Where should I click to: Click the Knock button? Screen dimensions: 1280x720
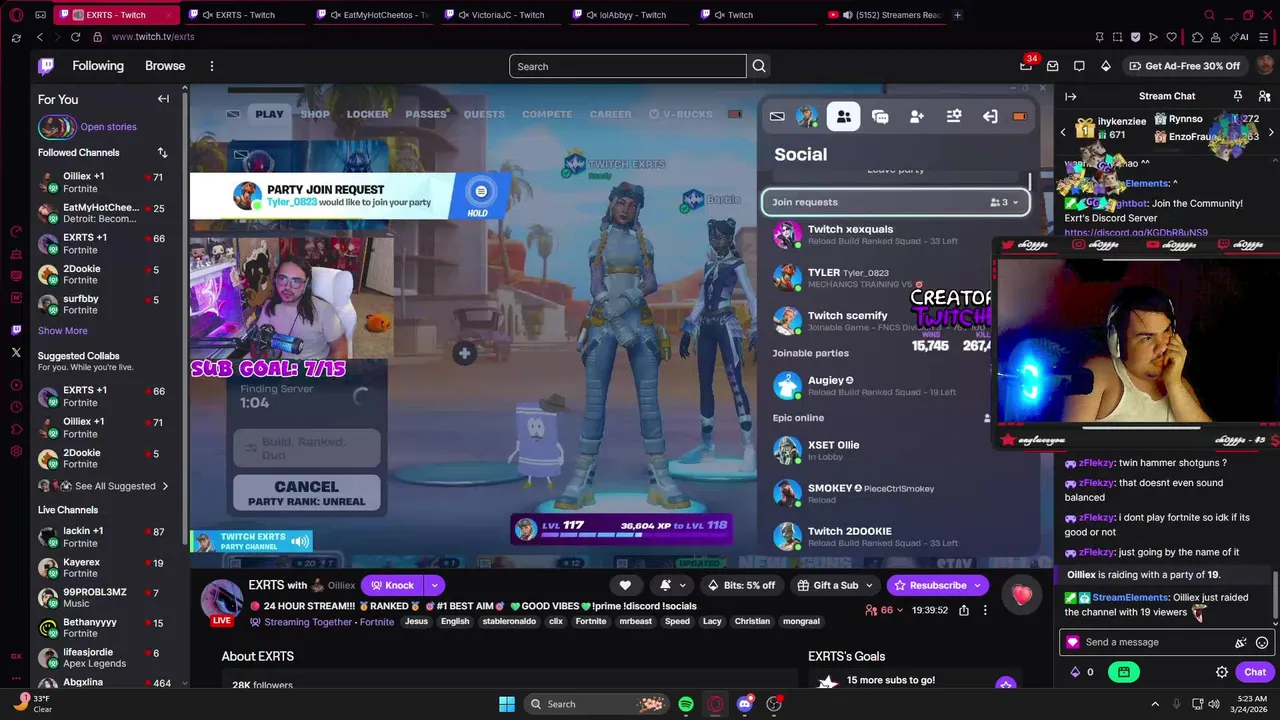tap(391, 585)
